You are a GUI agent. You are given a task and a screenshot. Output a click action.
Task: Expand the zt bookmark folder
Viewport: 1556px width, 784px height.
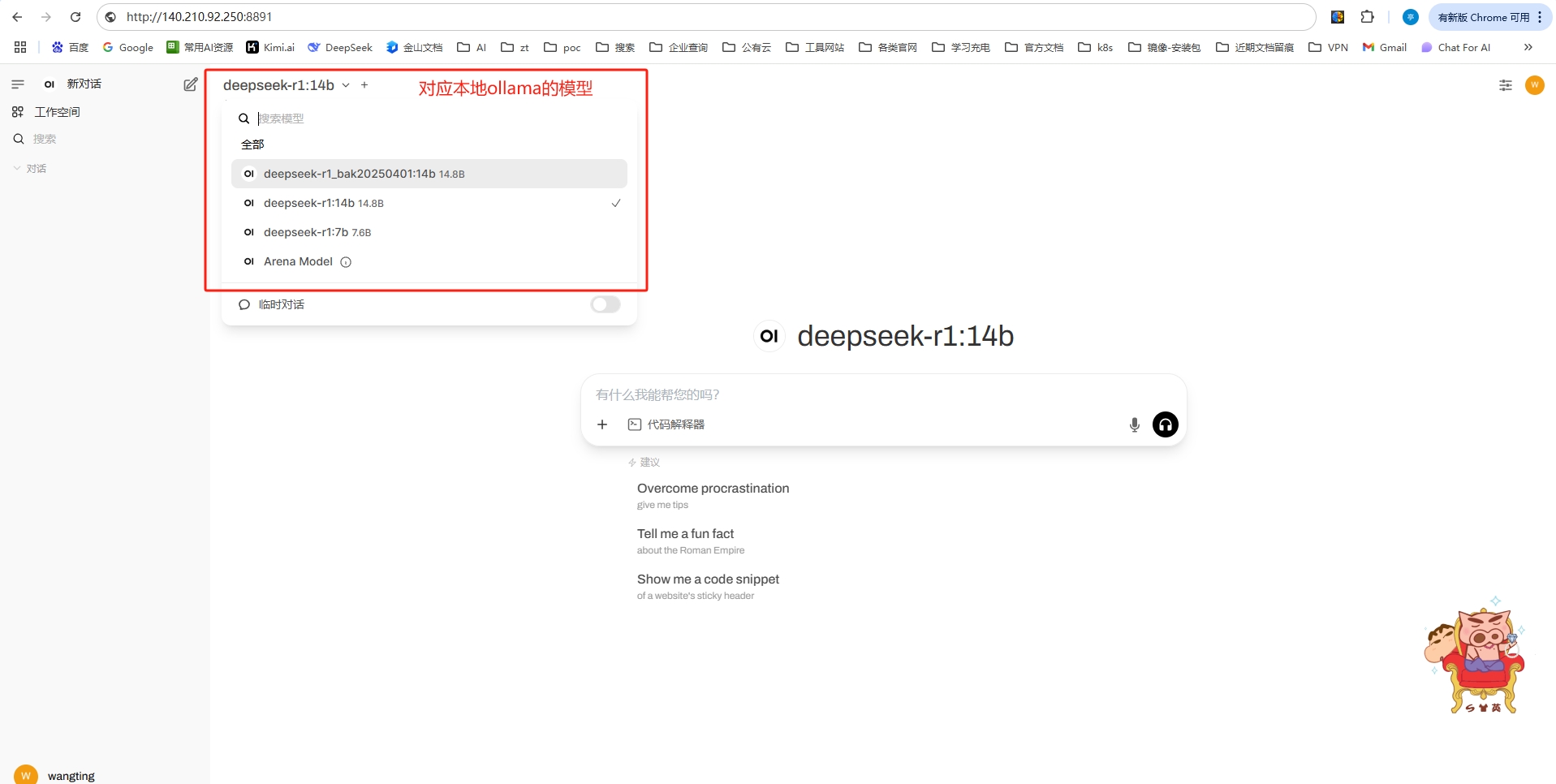coord(515,47)
